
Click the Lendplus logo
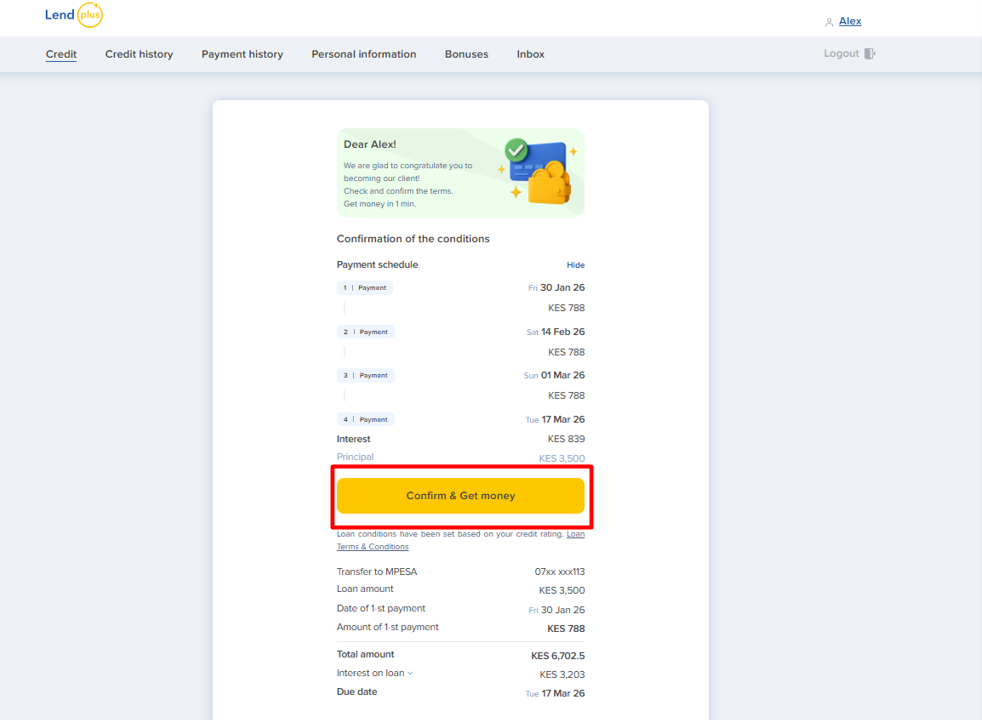(x=74, y=16)
